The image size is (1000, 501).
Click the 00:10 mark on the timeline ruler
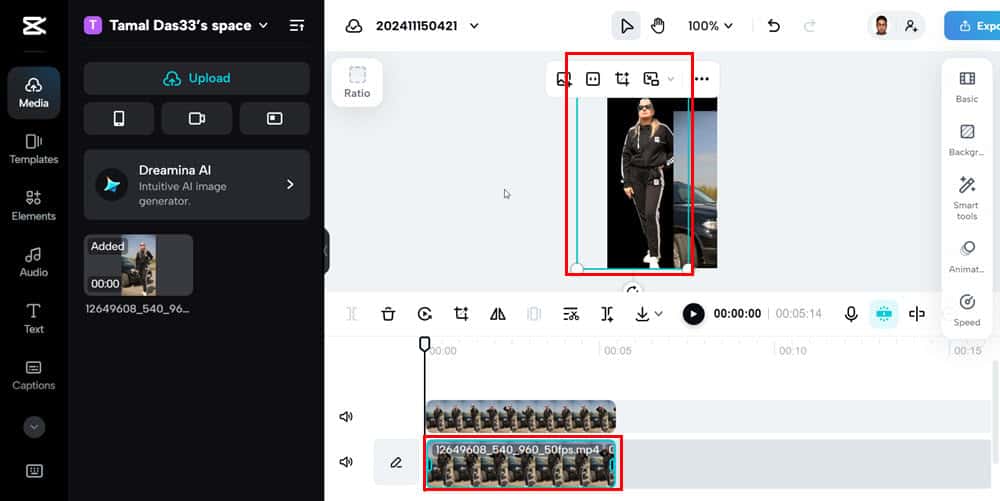click(x=792, y=351)
